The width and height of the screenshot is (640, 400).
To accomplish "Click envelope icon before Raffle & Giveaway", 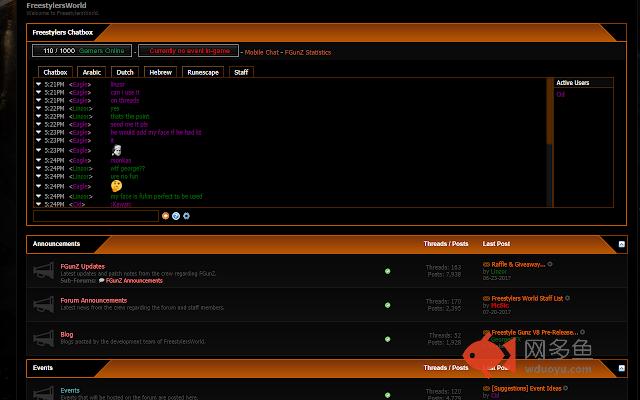I will (486, 264).
